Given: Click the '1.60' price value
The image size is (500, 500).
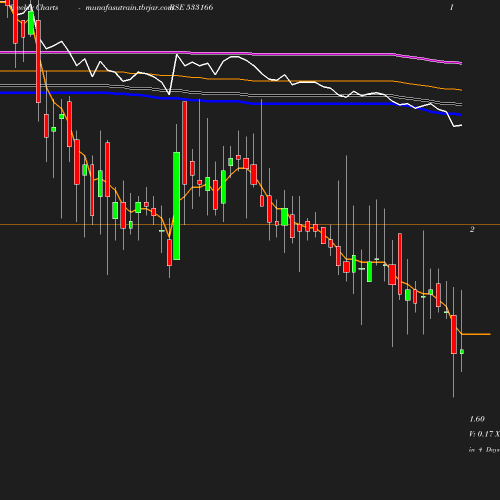Looking at the screenshot, I should [x=477, y=419].
